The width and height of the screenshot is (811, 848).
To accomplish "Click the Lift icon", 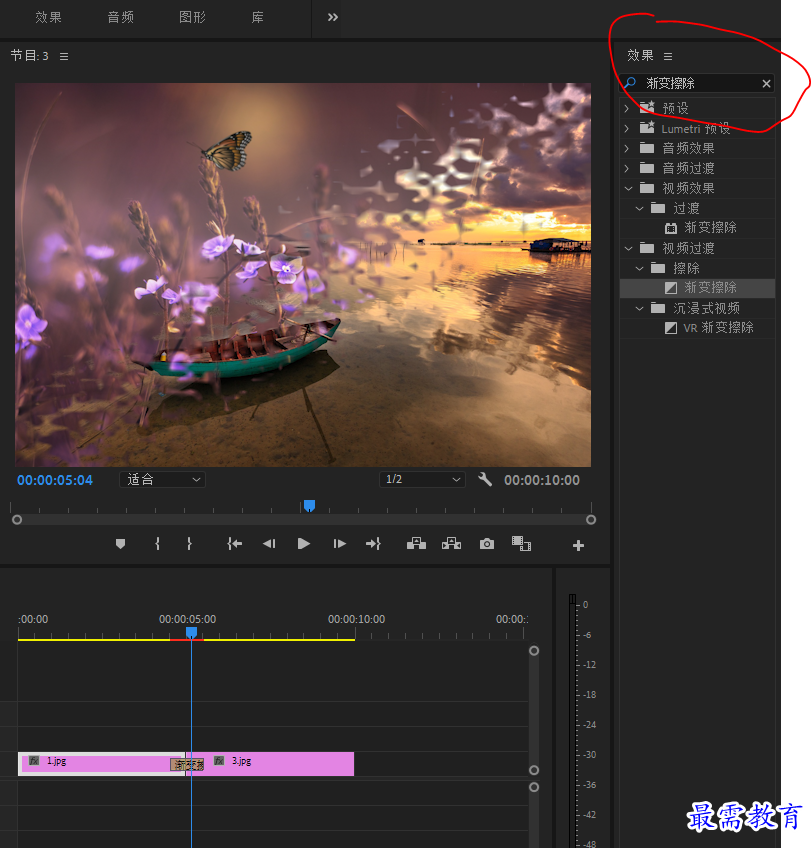I will [x=416, y=544].
